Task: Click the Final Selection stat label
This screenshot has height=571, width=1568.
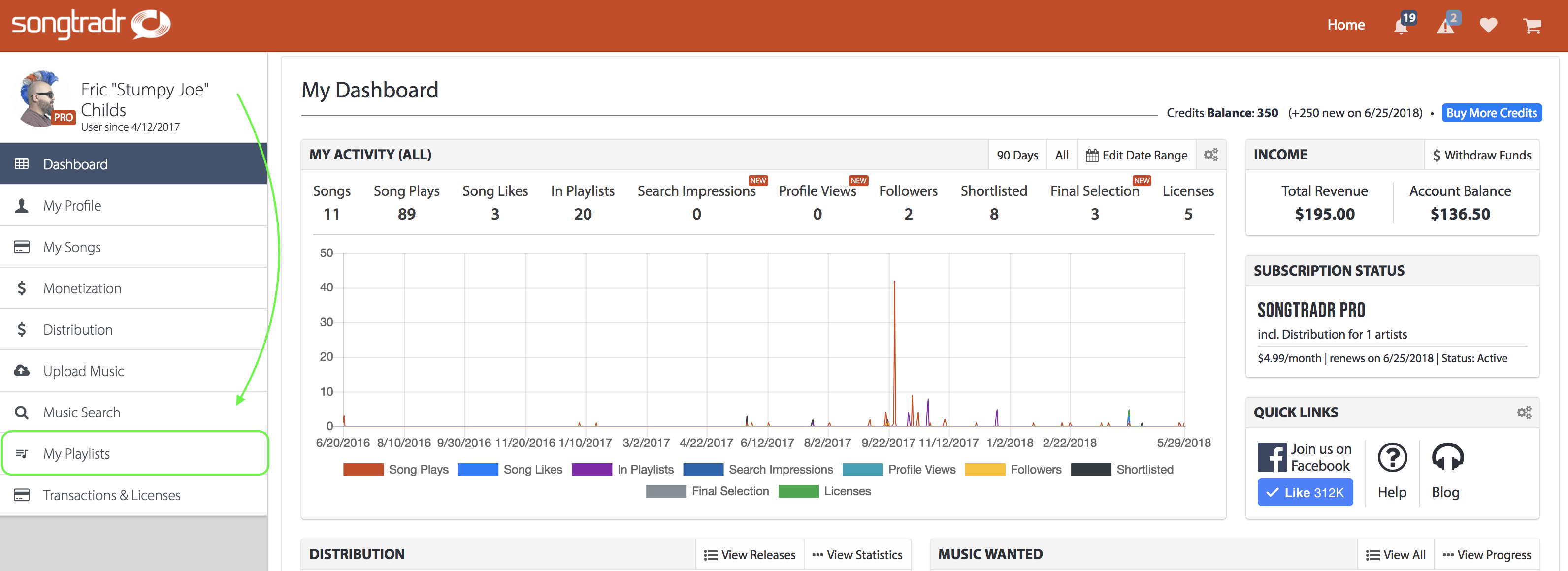Action: coord(1094,190)
